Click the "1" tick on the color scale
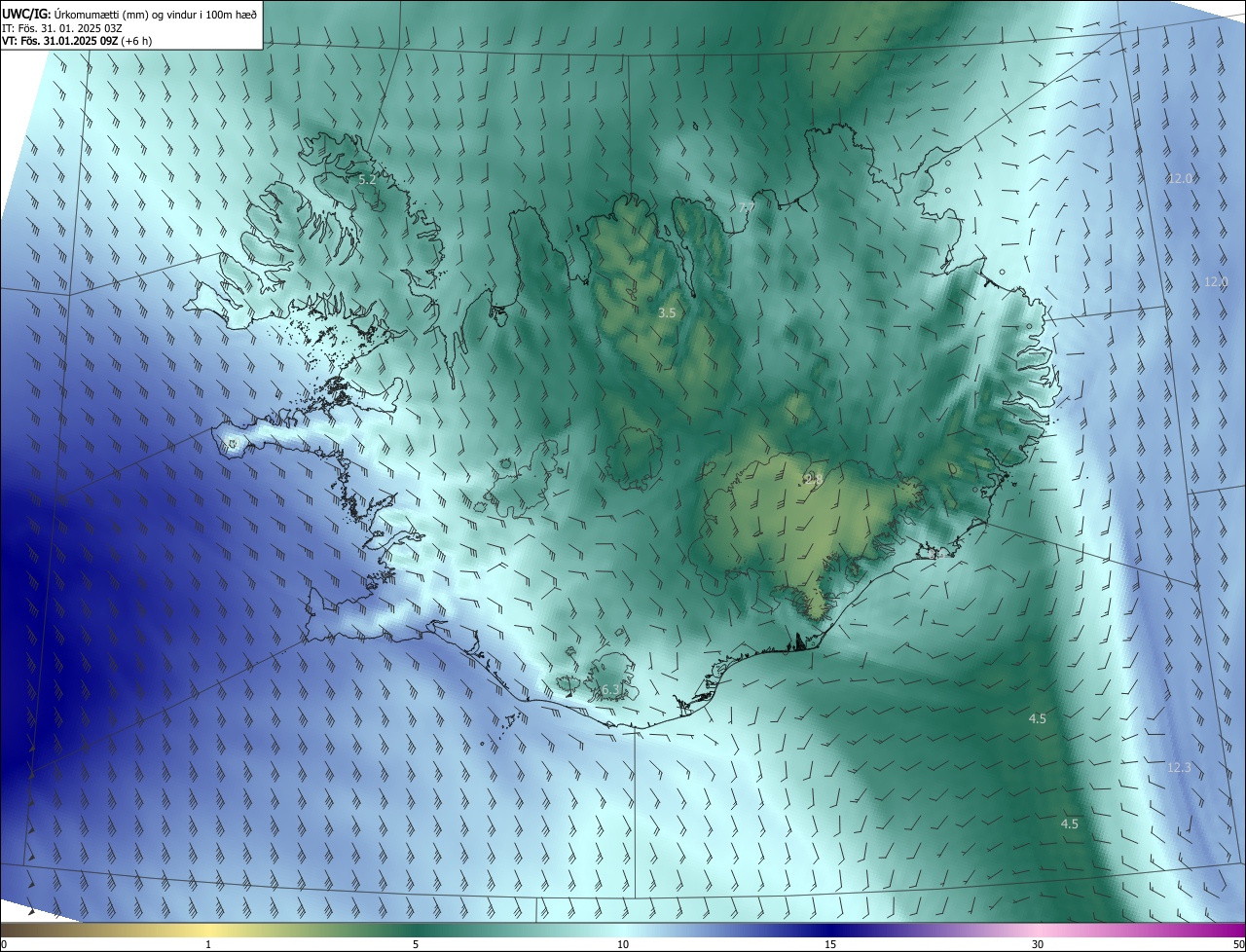This screenshot has height=952, width=1246. tap(208, 945)
